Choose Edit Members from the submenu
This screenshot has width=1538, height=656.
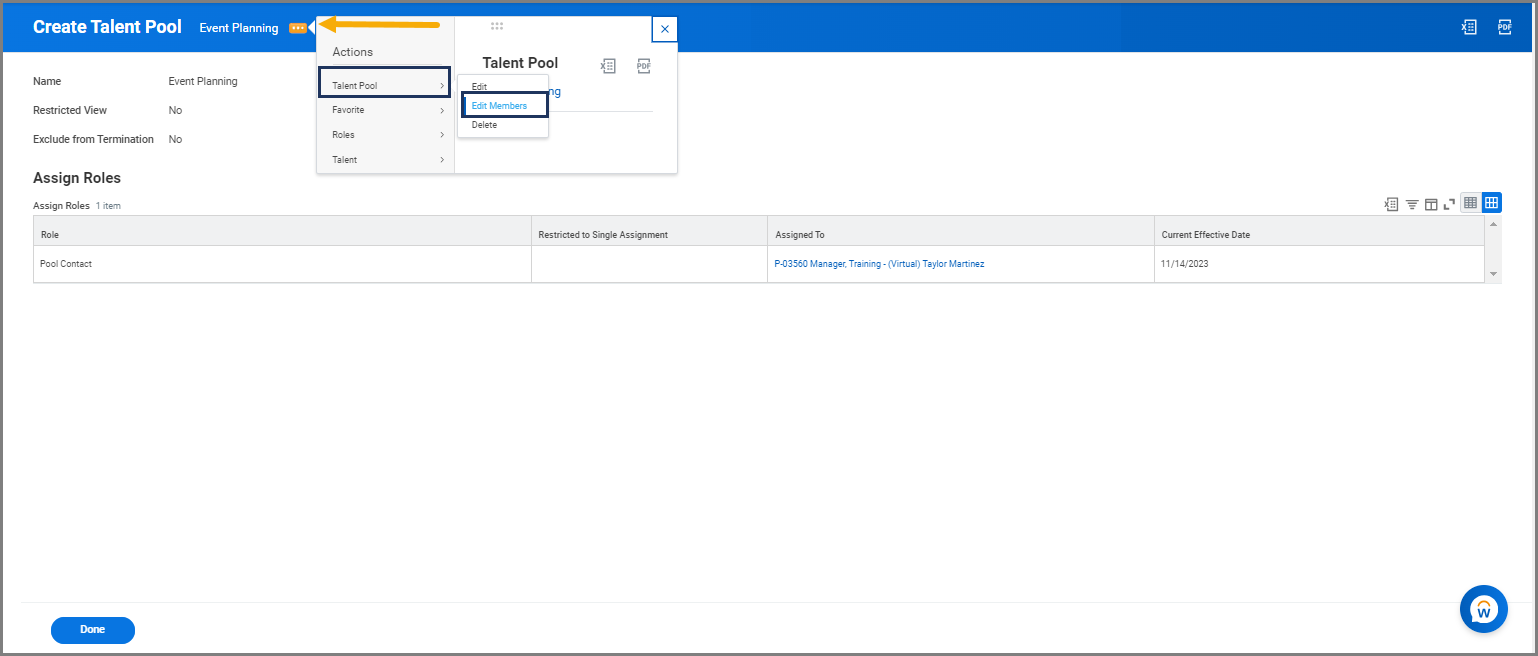click(500, 106)
